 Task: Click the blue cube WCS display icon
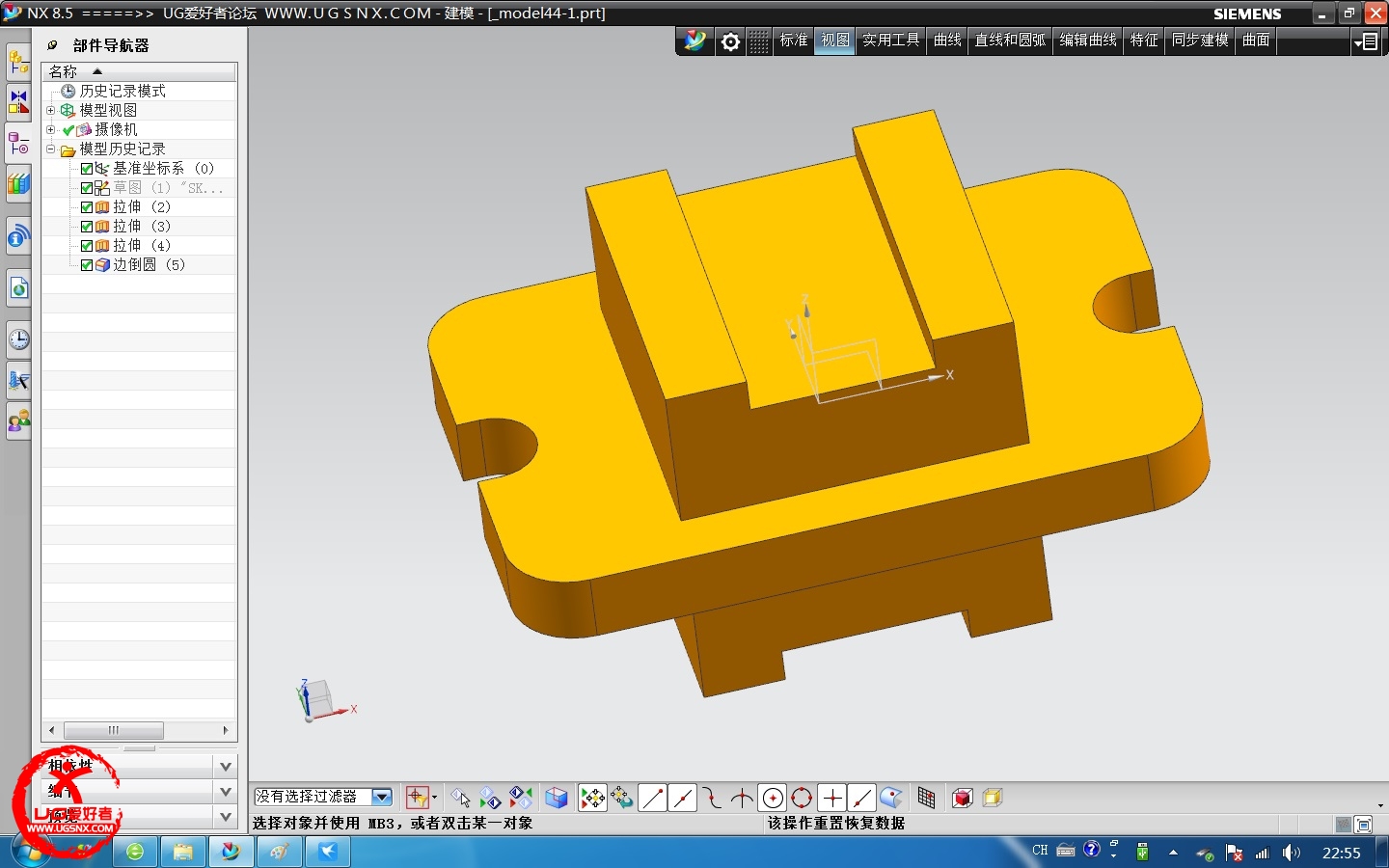tap(557, 799)
